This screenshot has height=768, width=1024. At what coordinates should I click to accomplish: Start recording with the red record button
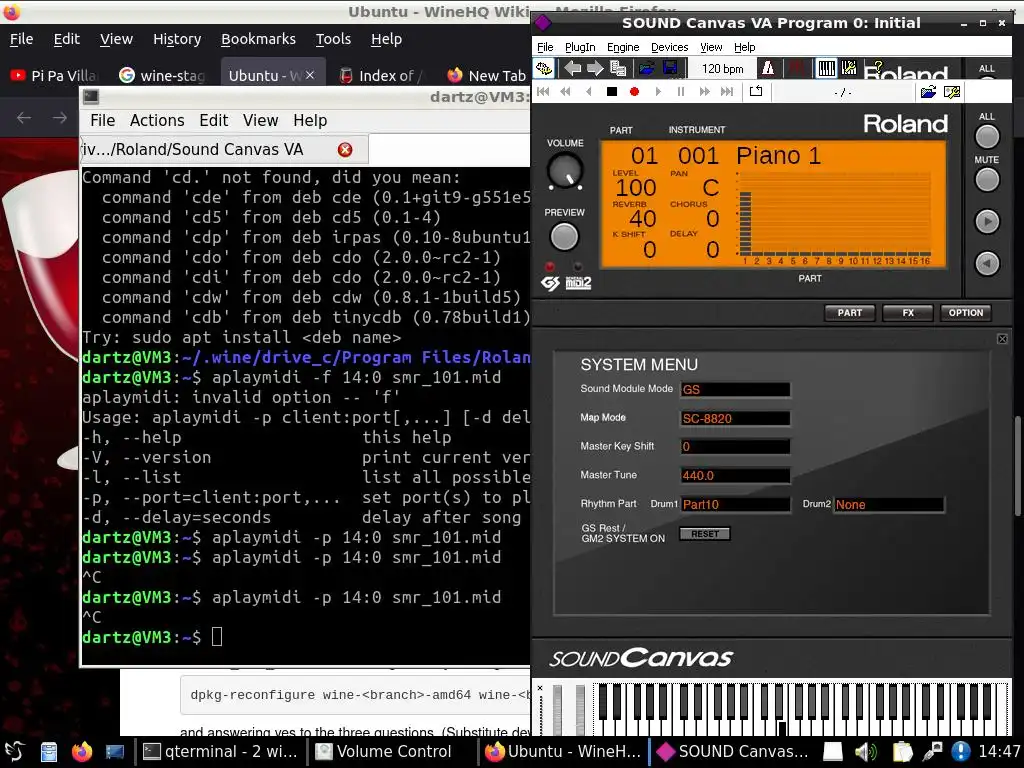[634, 92]
